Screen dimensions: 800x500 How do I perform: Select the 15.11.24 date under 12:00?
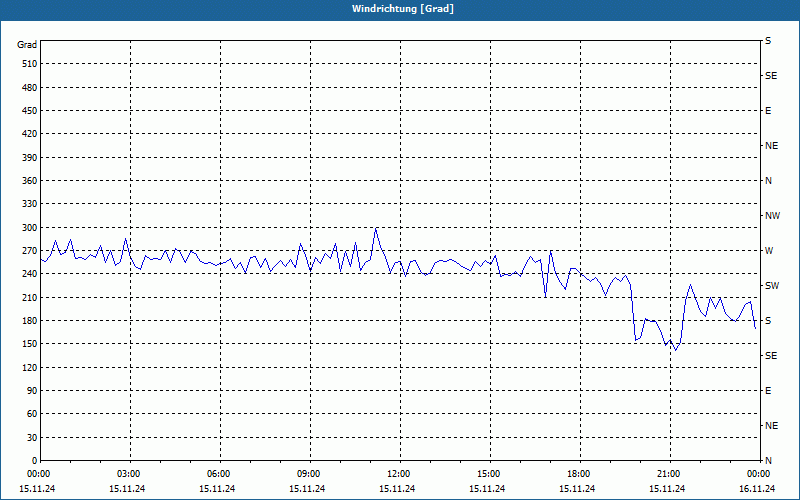pyautogui.click(x=397, y=489)
